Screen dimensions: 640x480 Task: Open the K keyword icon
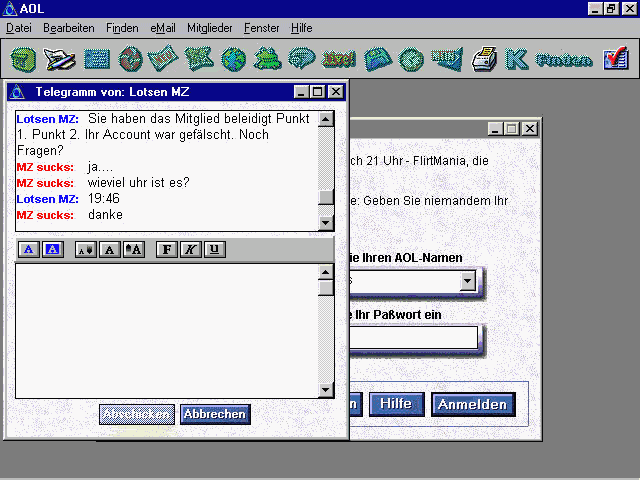coord(516,59)
